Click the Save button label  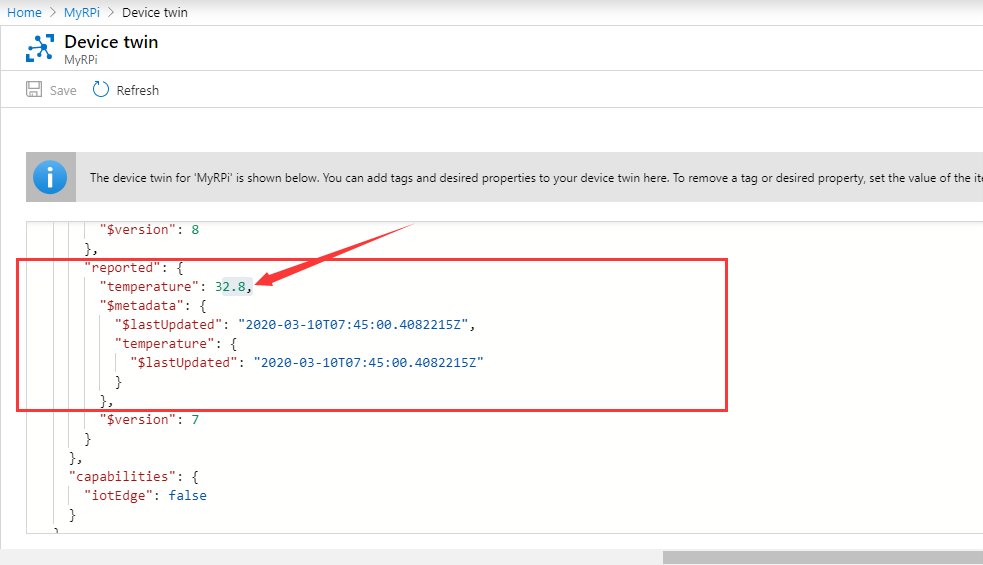point(63,90)
